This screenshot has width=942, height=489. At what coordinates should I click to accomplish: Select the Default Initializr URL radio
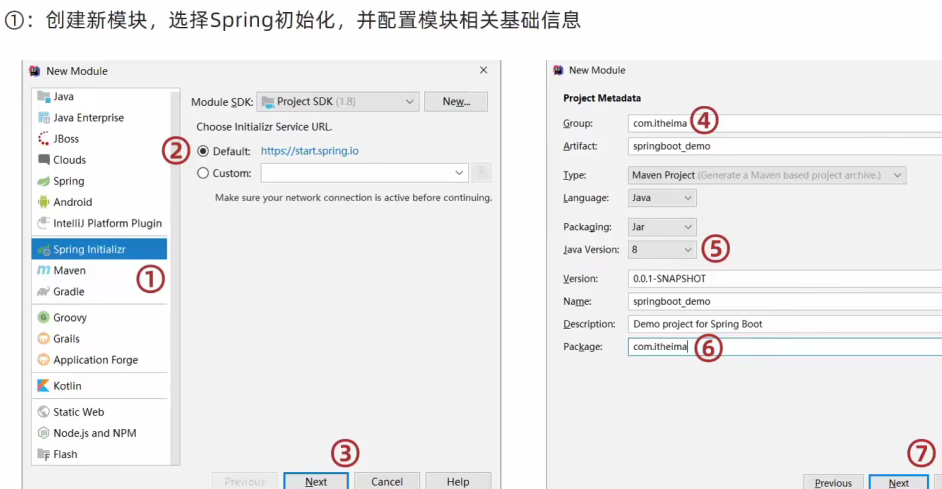(x=203, y=151)
